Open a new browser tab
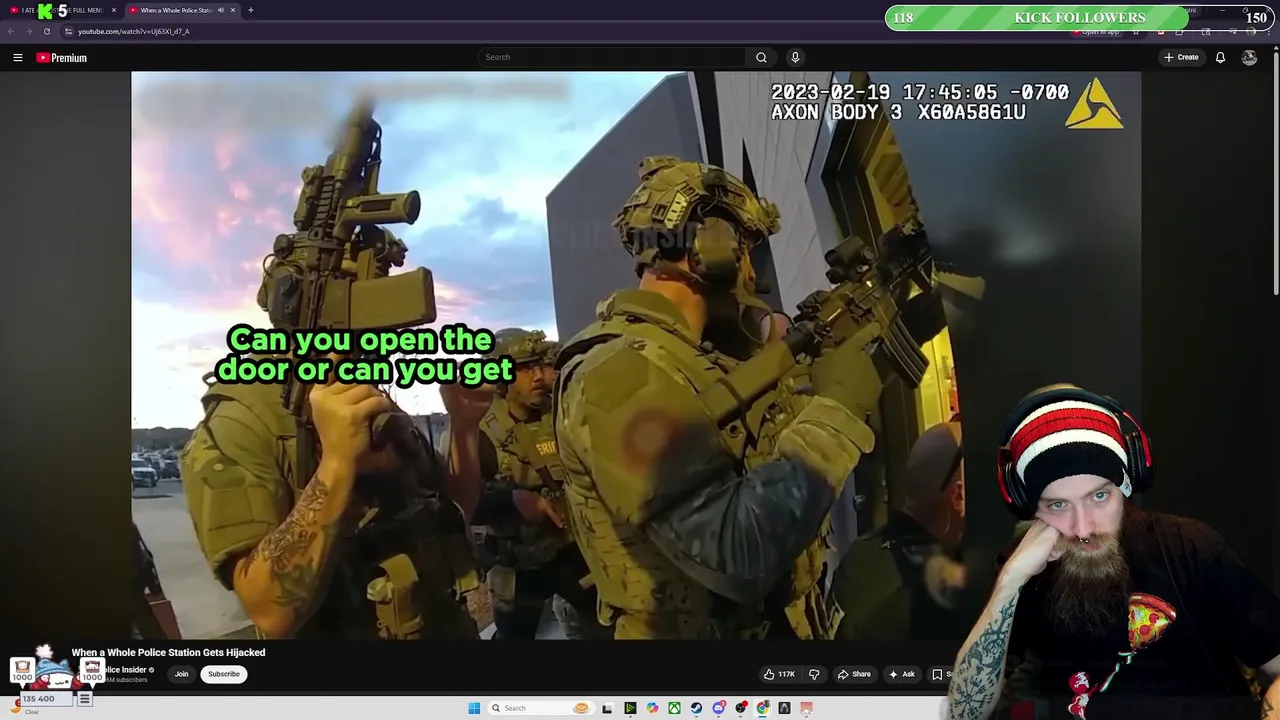Image resolution: width=1280 pixels, height=720 pixels. 251,10
